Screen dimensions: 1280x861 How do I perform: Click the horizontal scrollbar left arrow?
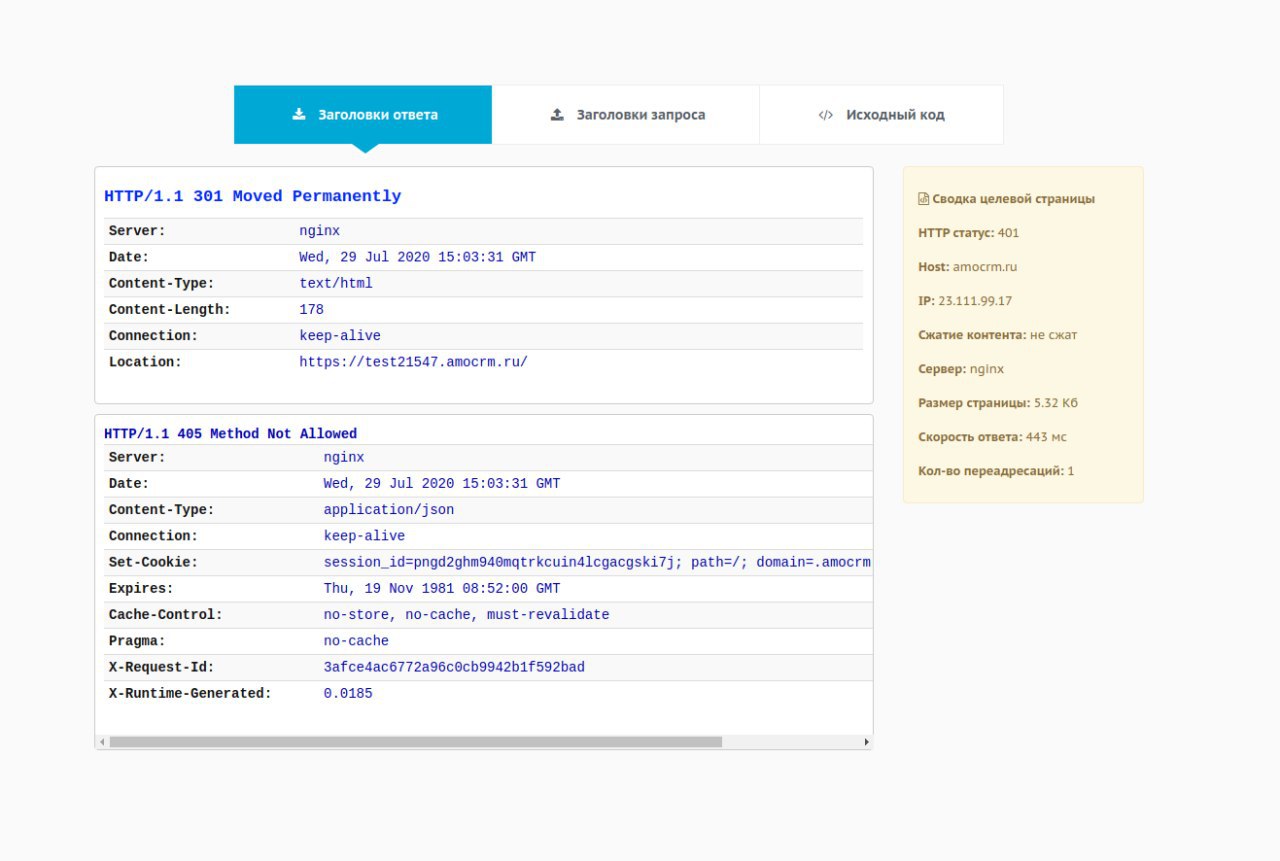(101, 742)
